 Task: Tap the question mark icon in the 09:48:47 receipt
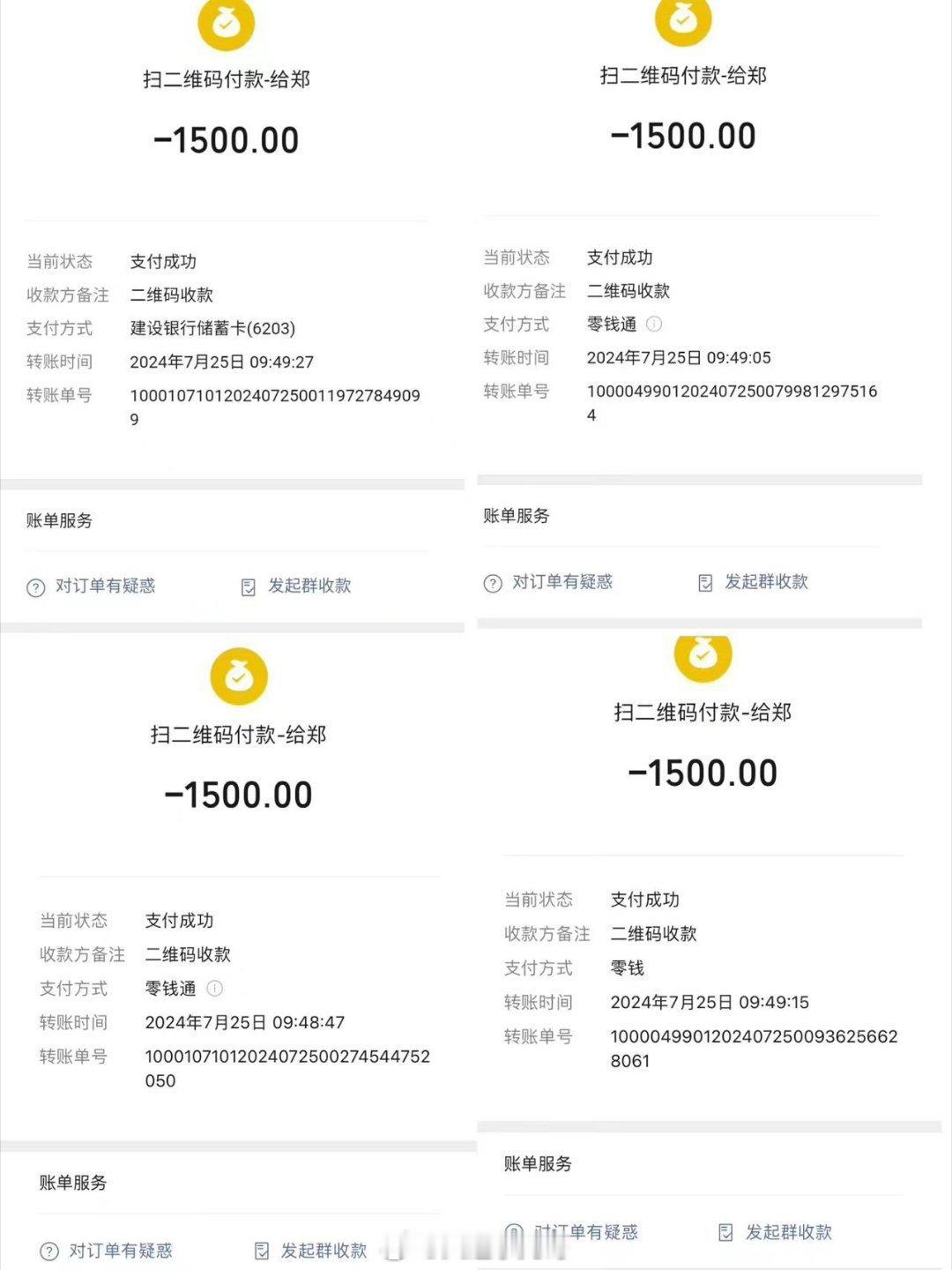(x=49, y=1251)
